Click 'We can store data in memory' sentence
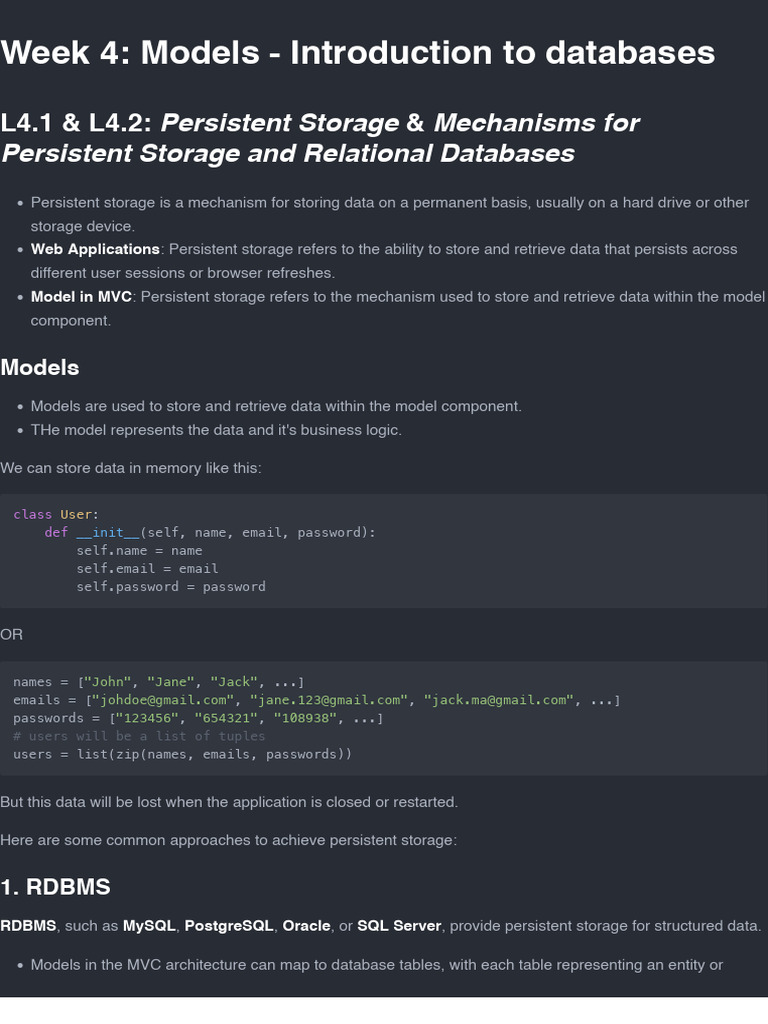 coord(131,468)
